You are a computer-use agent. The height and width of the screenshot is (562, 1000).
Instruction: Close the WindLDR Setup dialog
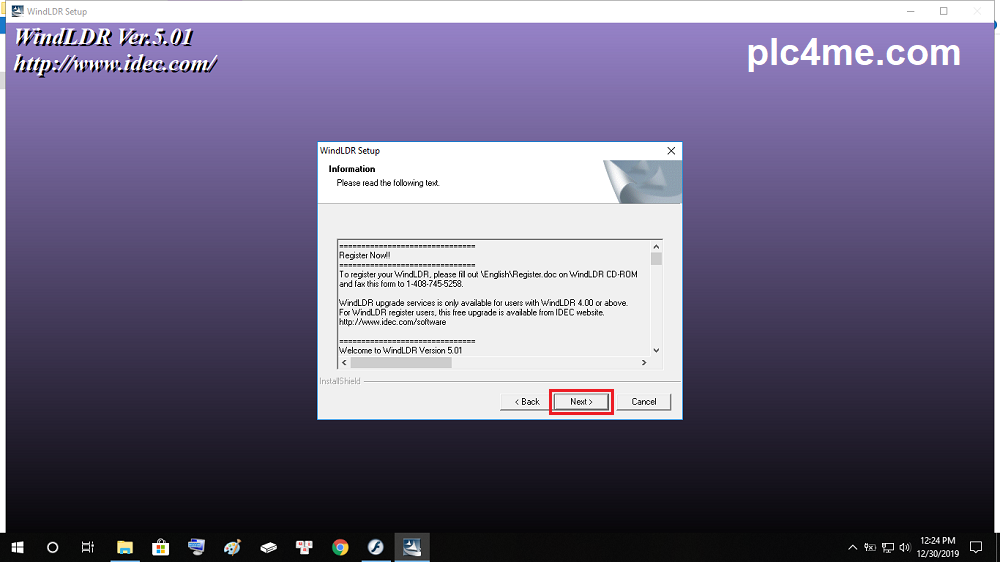coord(671,150)
